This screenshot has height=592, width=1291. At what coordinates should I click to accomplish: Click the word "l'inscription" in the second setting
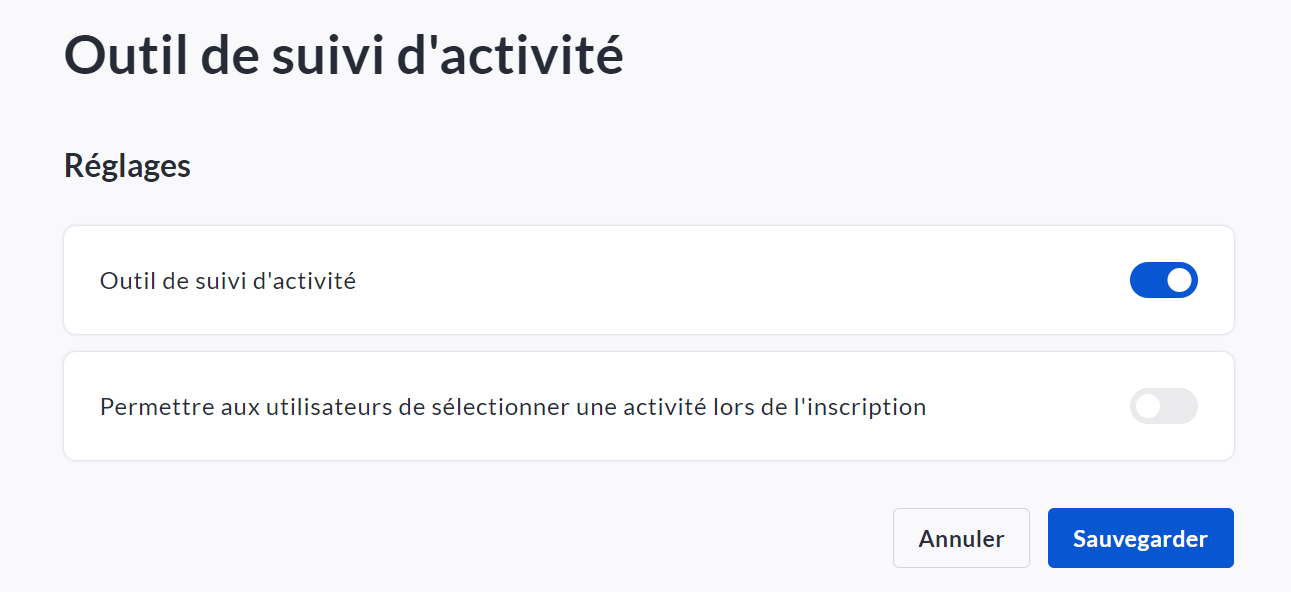point(864,407)
